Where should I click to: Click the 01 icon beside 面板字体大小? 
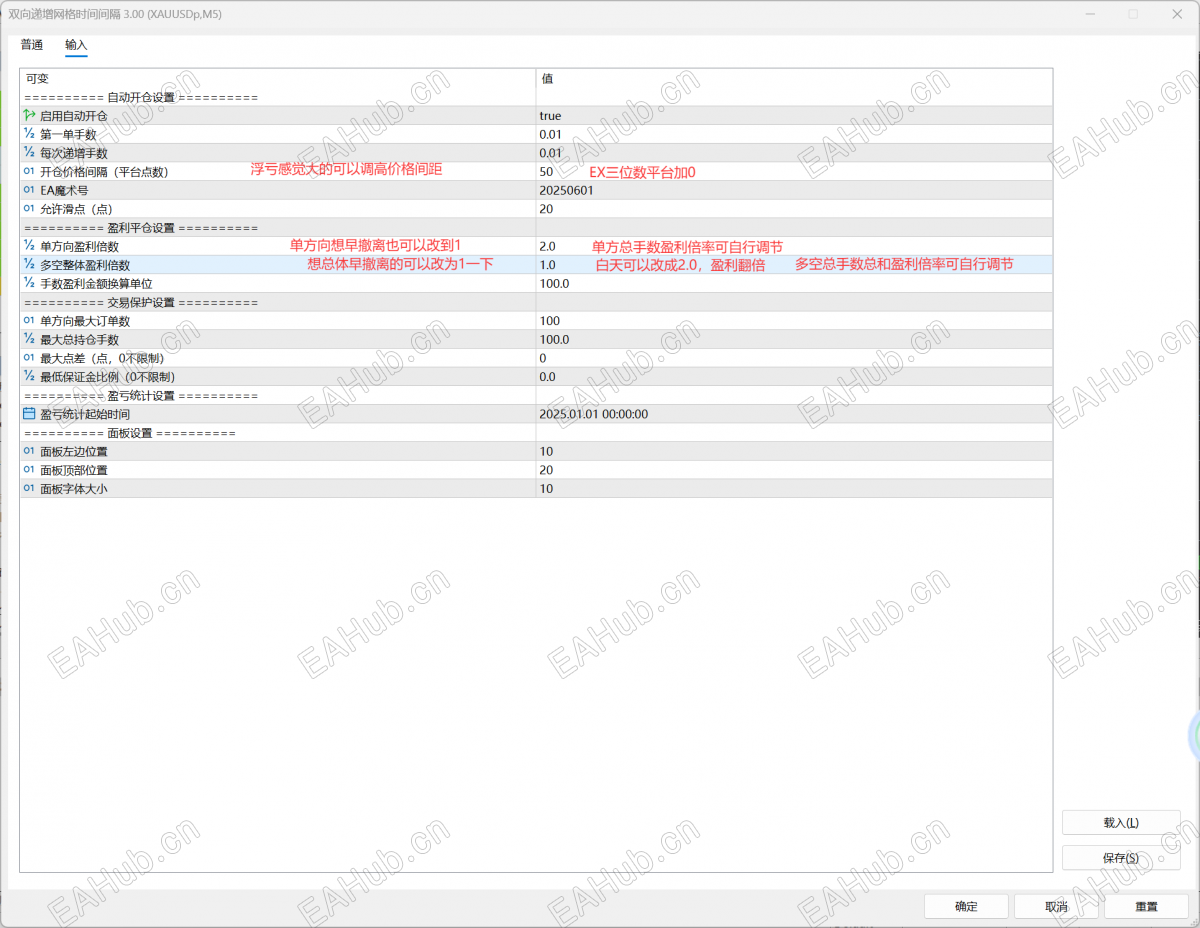[29, 488]
